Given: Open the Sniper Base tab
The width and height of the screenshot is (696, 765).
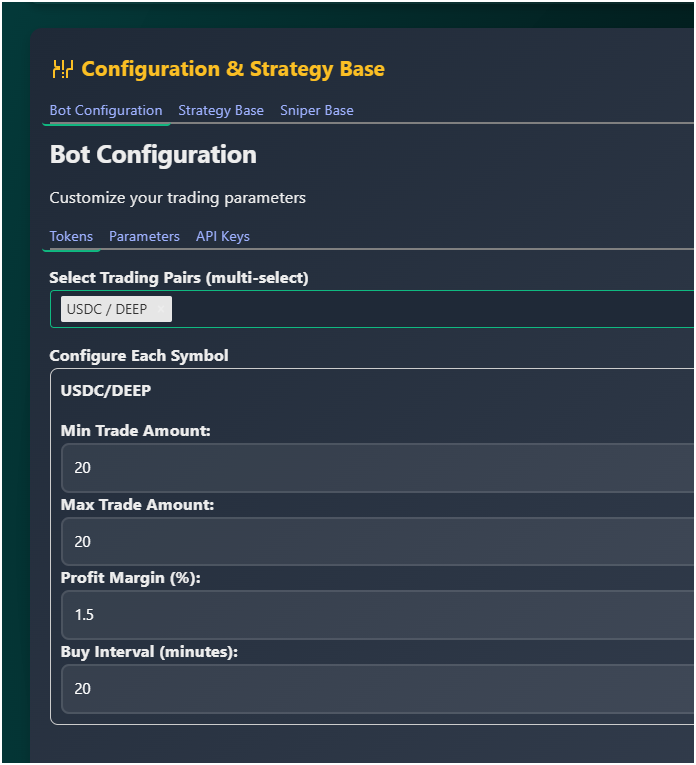Looking at the screenshot, I should click(317, 110).
